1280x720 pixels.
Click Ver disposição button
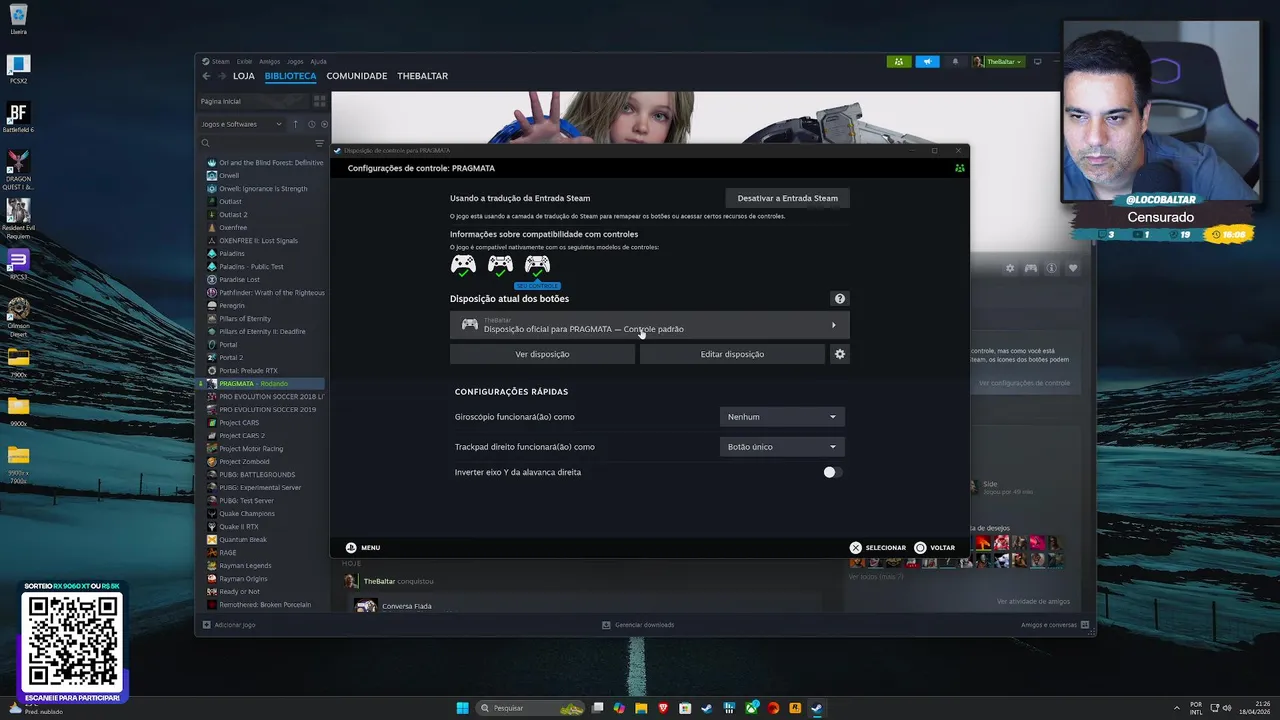click(542, 354)
